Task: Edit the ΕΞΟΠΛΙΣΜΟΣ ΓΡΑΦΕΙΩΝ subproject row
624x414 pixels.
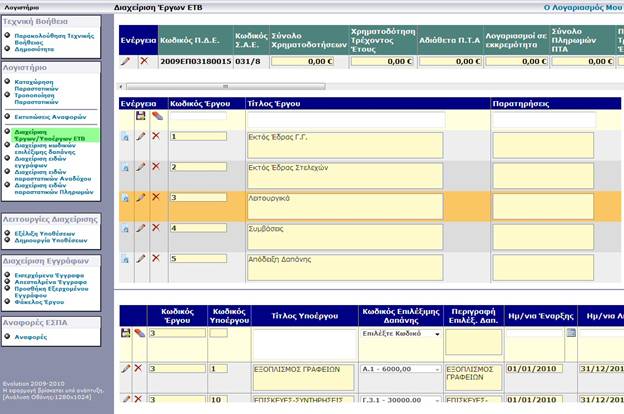Action: click(126, 369)
